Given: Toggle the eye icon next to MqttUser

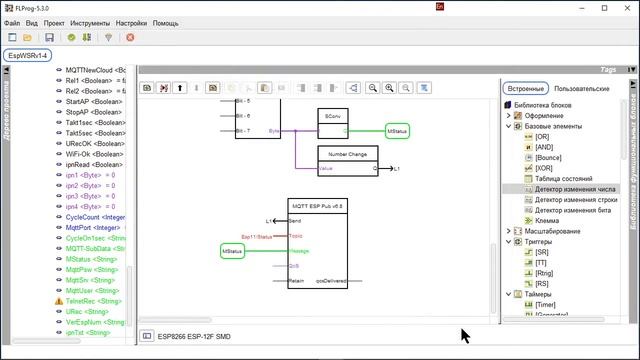Looking at the screenshot, I should coord(59,291).
